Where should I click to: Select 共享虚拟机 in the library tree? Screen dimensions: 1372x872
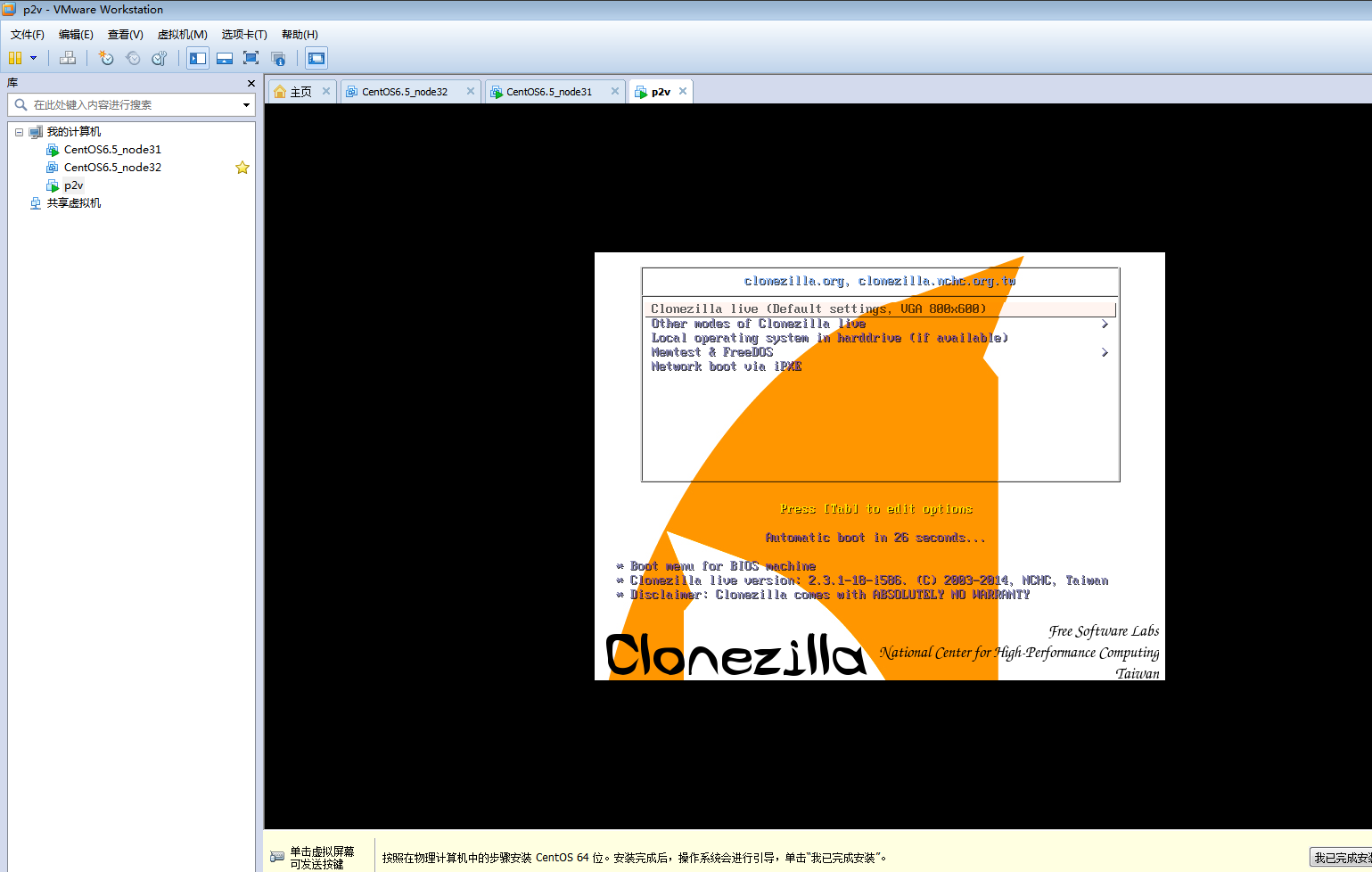(74, 203)
